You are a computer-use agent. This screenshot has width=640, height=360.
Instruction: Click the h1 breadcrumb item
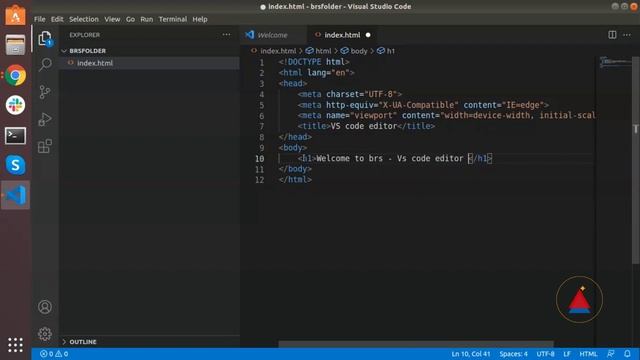386,51
